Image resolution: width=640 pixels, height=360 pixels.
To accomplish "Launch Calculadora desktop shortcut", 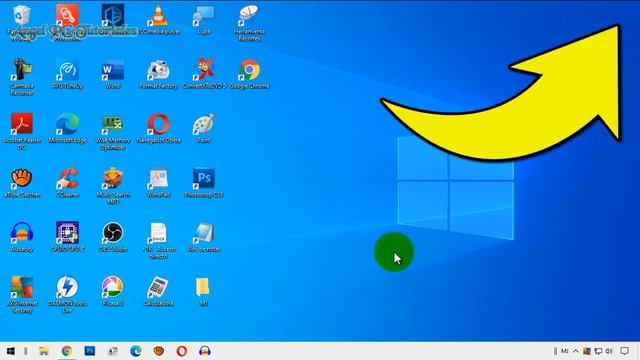I will (158, 287).
